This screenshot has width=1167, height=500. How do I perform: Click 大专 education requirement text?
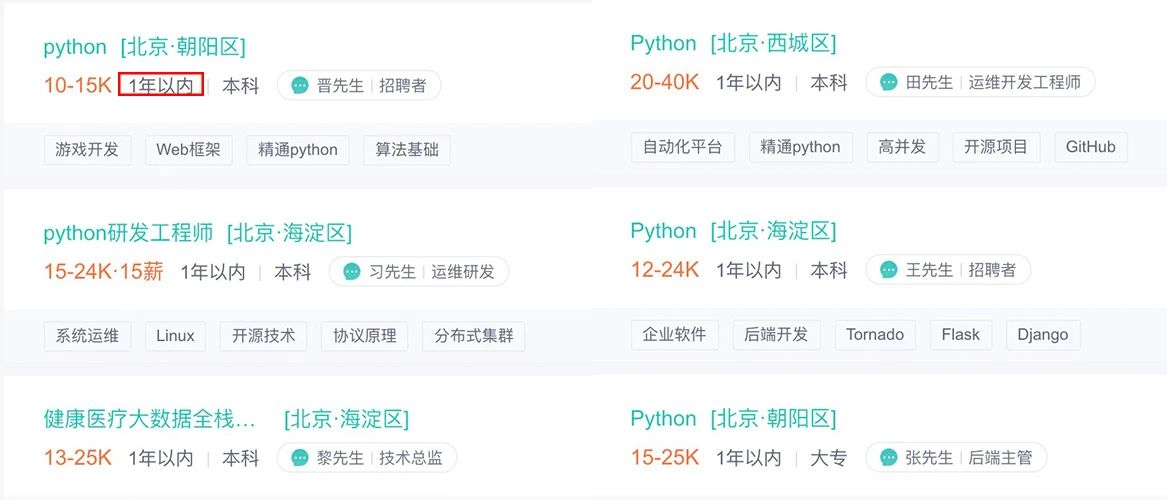(x=828, y=458)
